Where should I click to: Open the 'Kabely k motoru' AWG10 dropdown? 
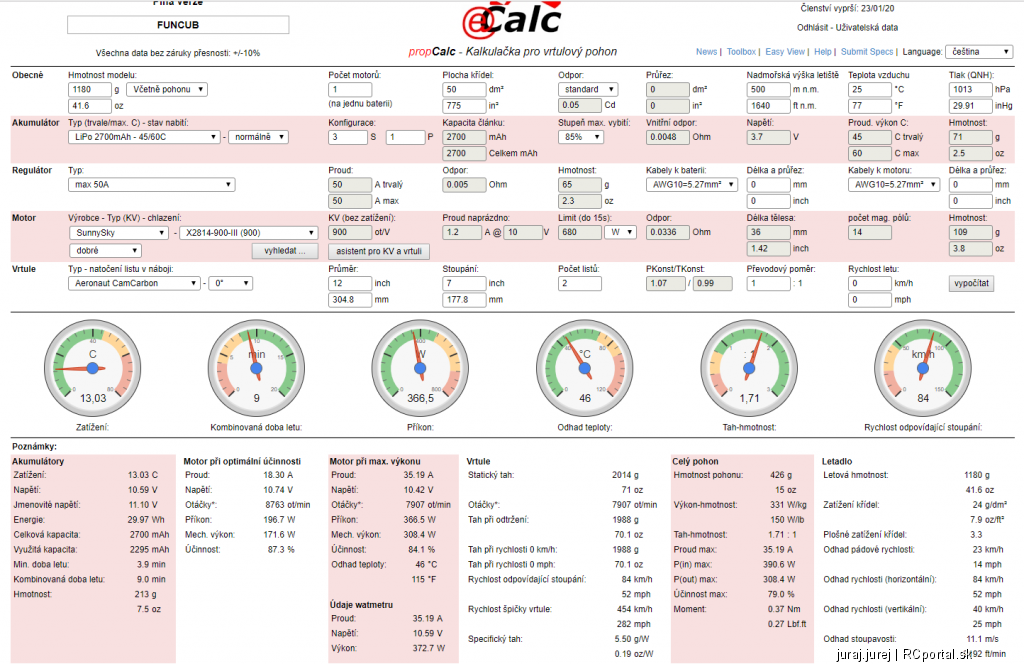tap(893, 185)
